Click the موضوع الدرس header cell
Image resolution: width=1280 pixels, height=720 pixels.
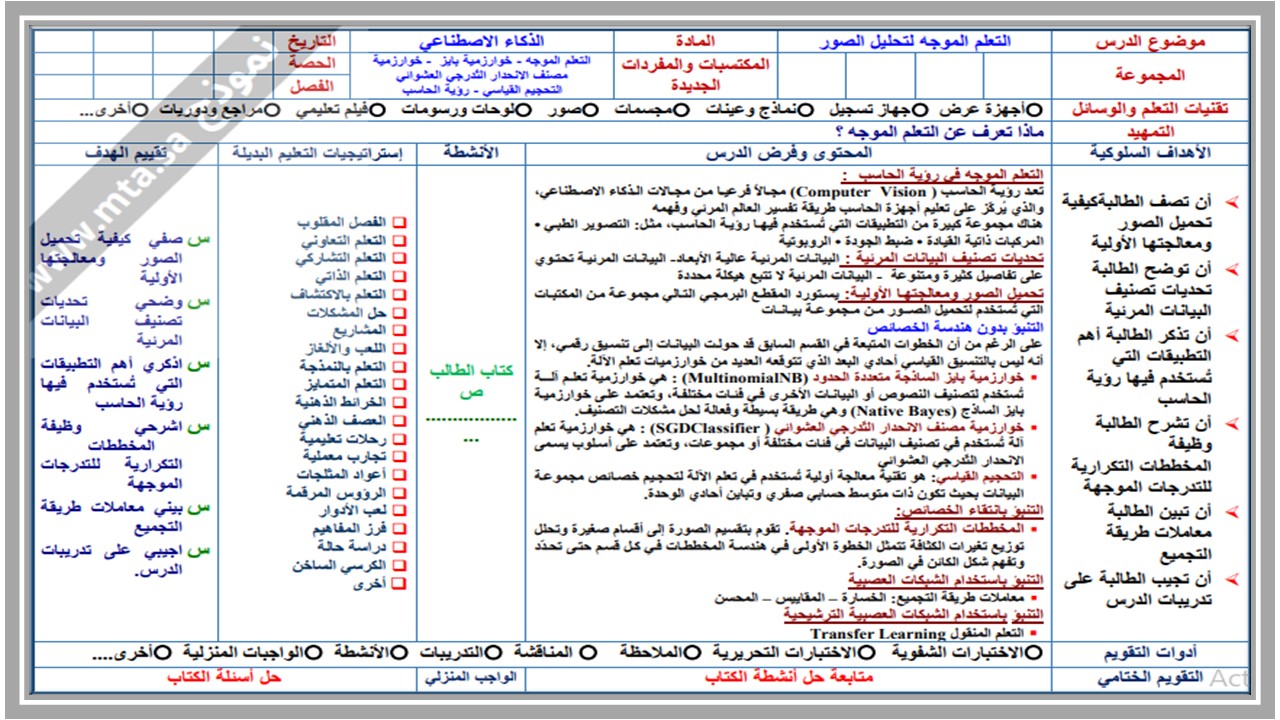[x=1152, y=41]
